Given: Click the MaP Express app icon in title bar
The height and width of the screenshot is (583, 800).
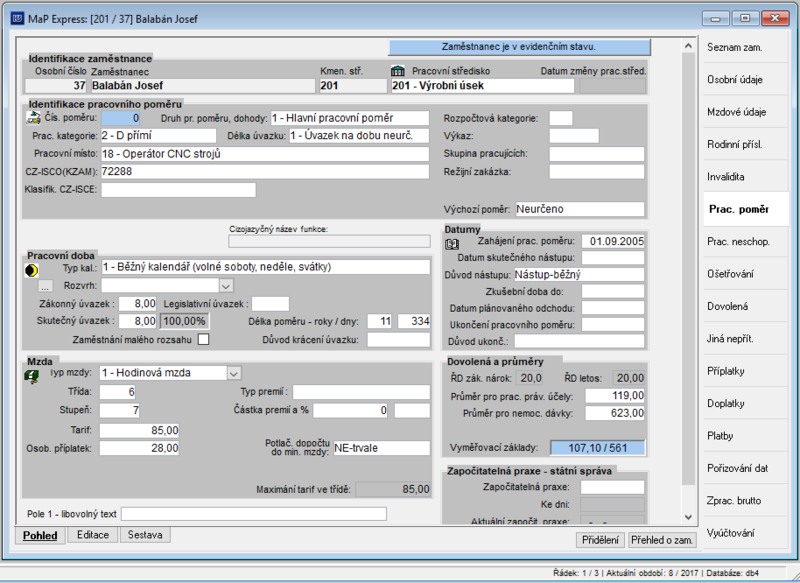Looking at the screenshot, I should click(17, 19).
